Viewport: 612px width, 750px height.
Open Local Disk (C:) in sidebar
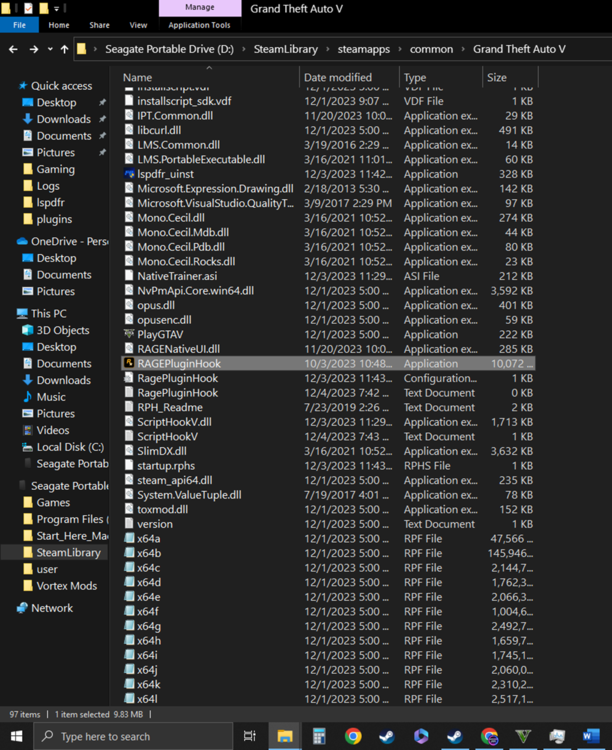pyautogui.click(x=70, y=447)
